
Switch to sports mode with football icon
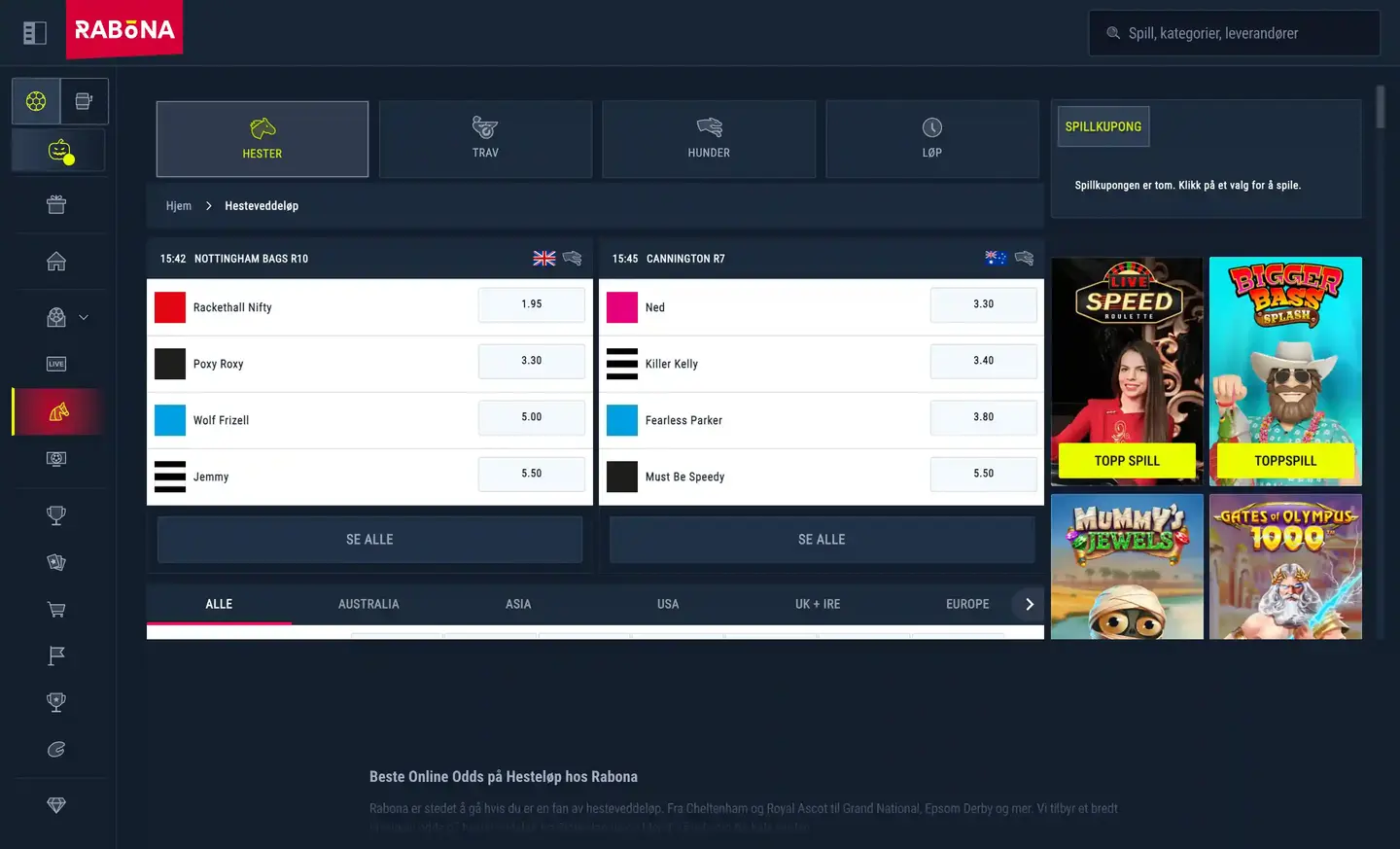pyautogui.click(x=36, y=101)
